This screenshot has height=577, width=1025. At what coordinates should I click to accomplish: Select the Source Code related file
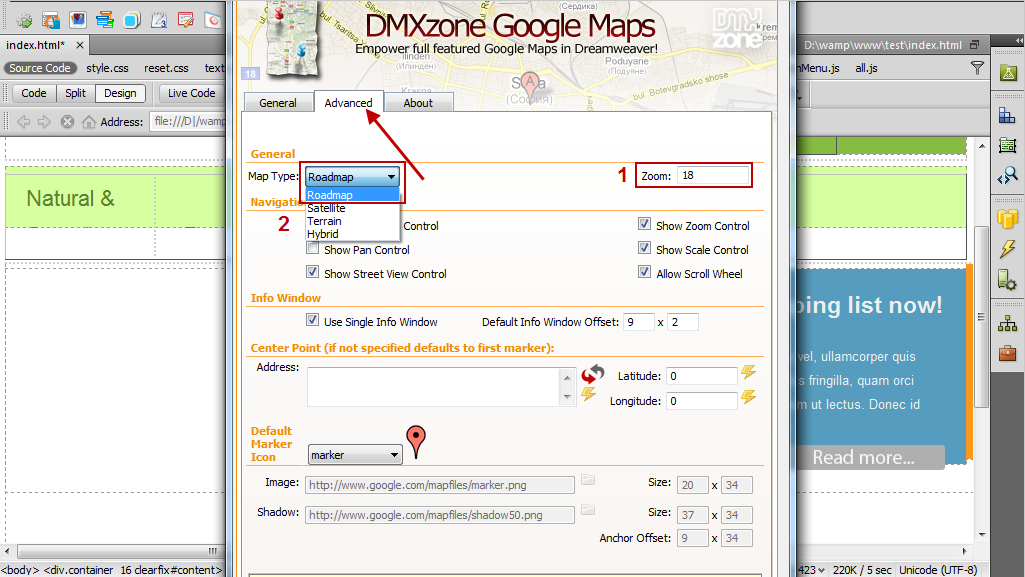(40, 68)
